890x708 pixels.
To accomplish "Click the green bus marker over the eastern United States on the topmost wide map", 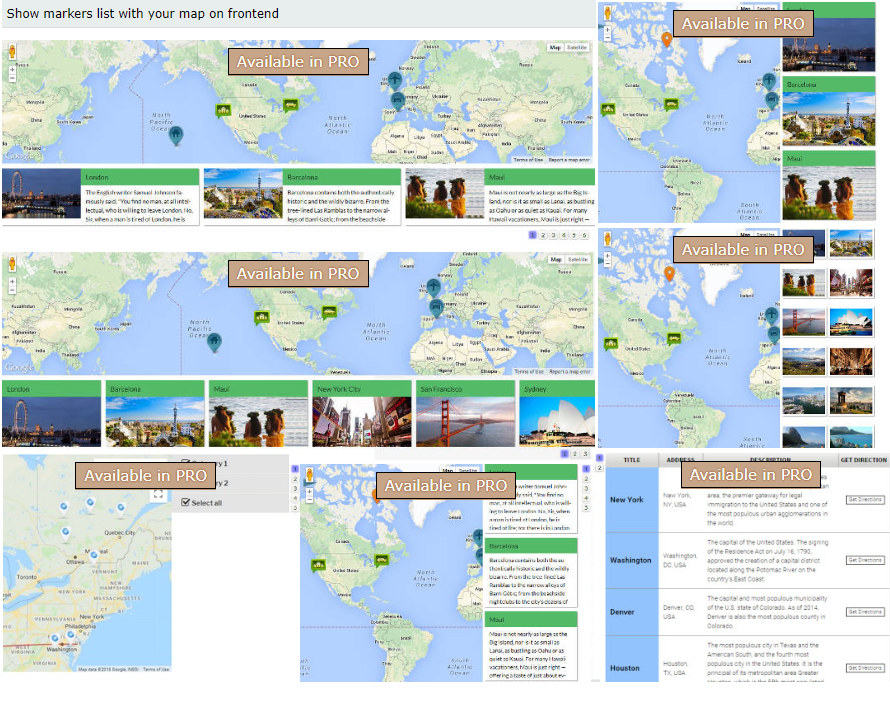I will [290, 104].
